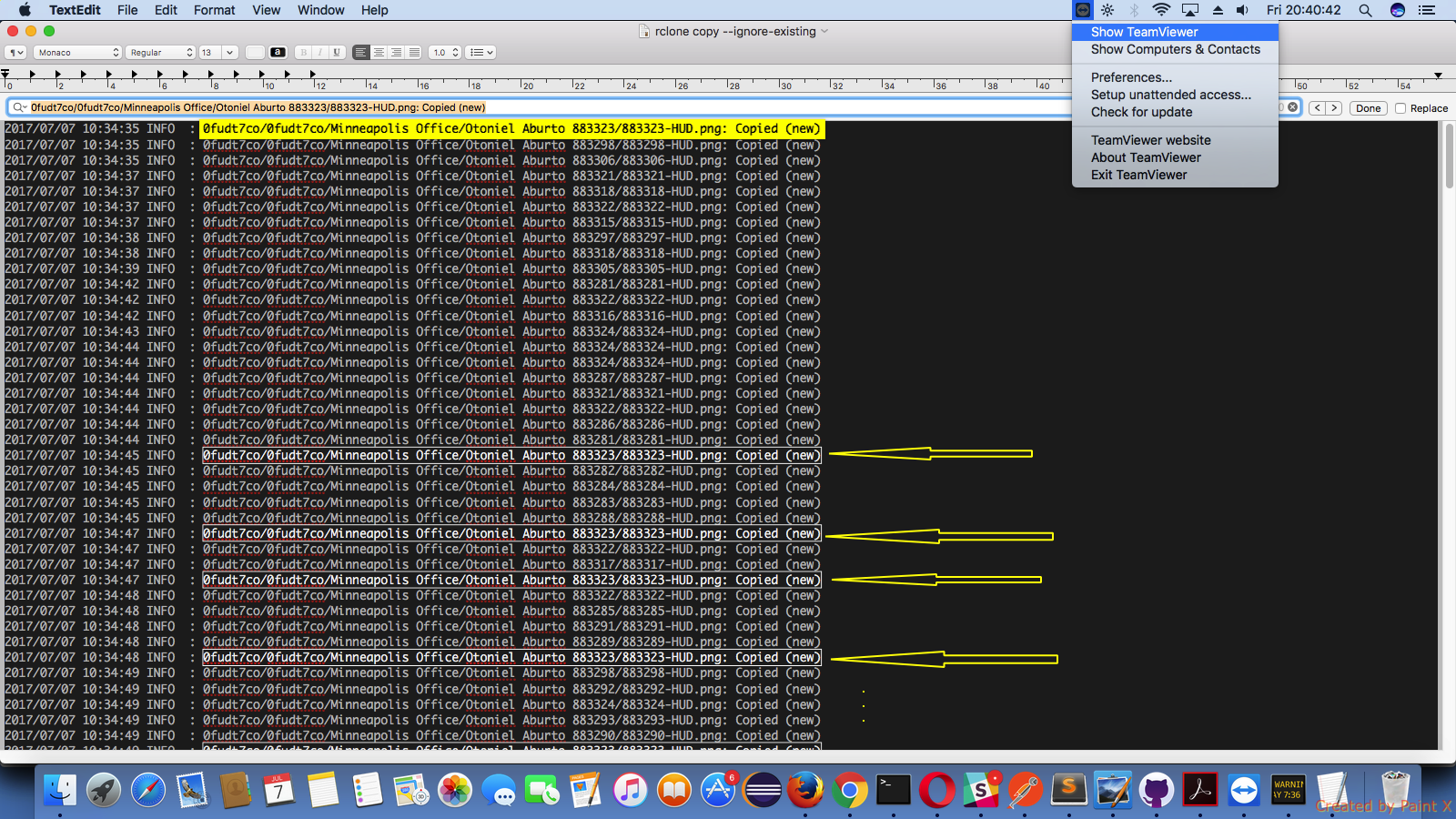Select justified text alignment

click(413, 52)
